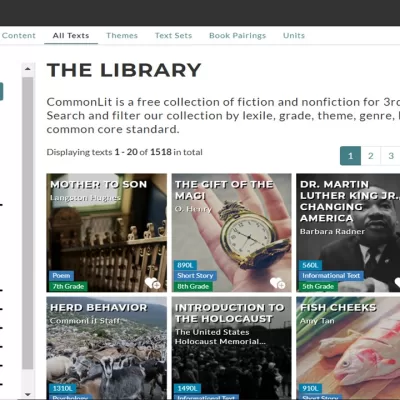The height and width of the screenshot is (400, 400).
Task: Favorite the Mother to Son text
Action: pos(153,283)
